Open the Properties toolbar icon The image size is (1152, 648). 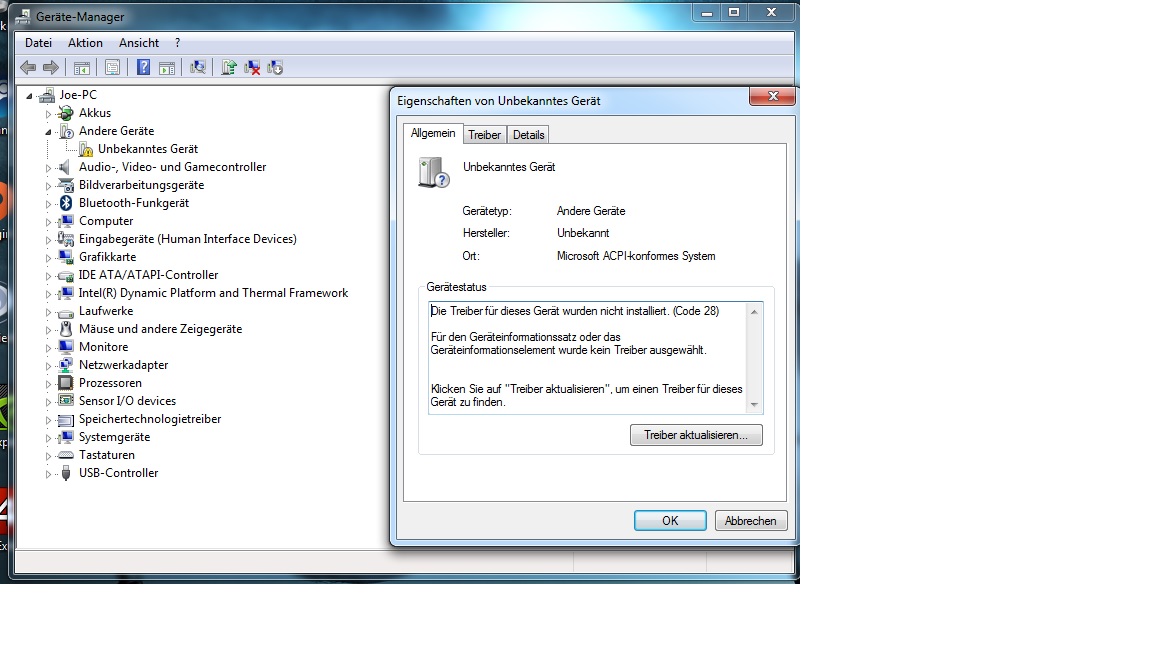pyautogui.click(x=112, y=68)
